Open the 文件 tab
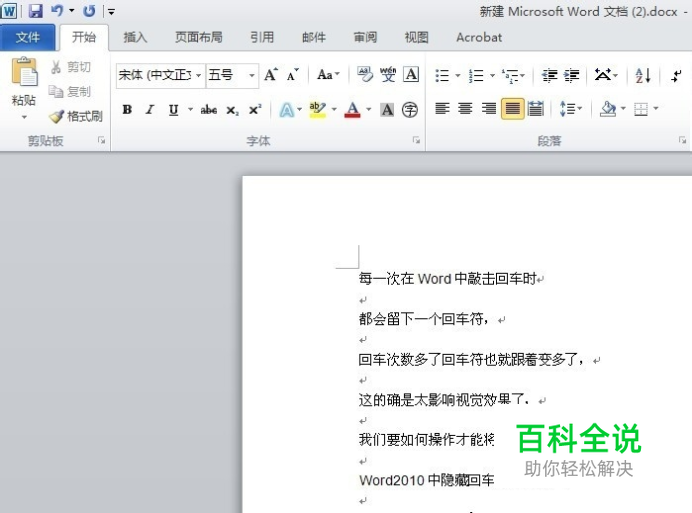 (28, 38)
